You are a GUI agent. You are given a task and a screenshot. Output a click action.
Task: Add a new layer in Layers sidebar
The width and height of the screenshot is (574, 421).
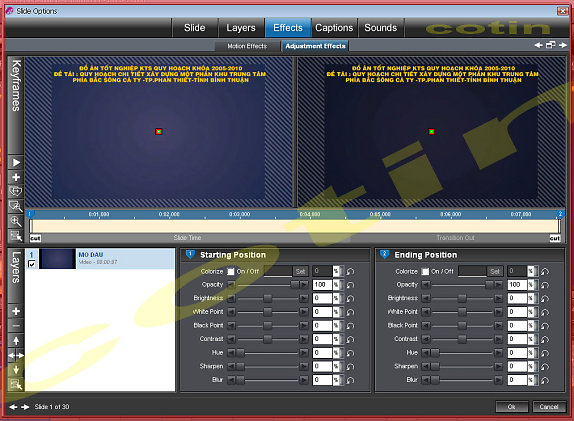coord(16,311)
